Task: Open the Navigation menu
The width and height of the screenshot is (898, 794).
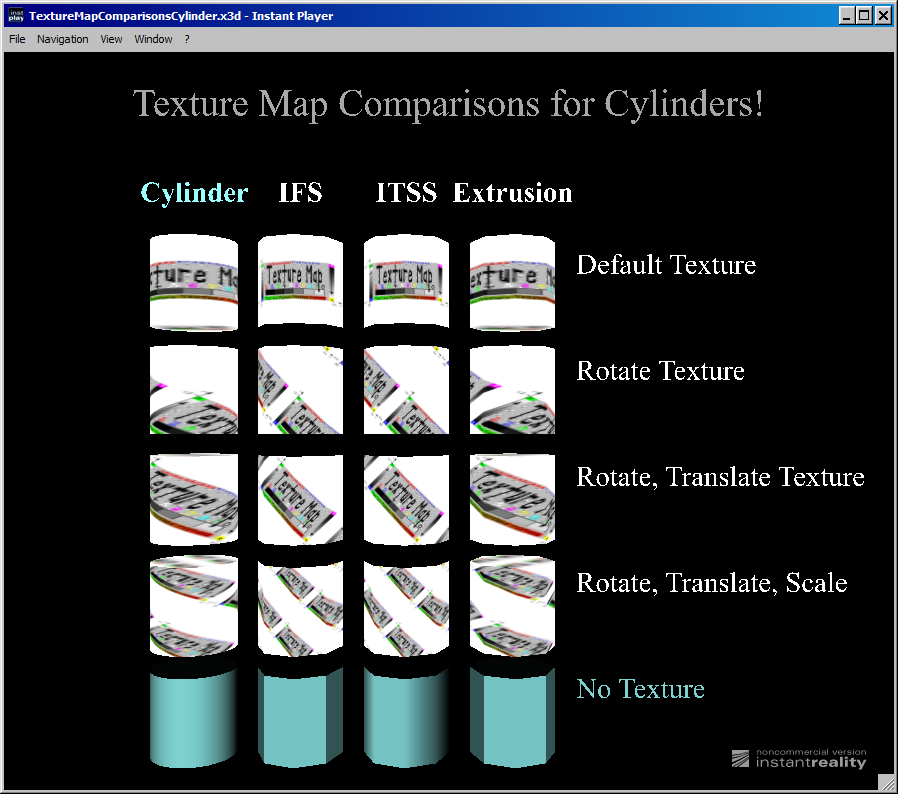Action: pyautogui.click(x=62, y=39)
